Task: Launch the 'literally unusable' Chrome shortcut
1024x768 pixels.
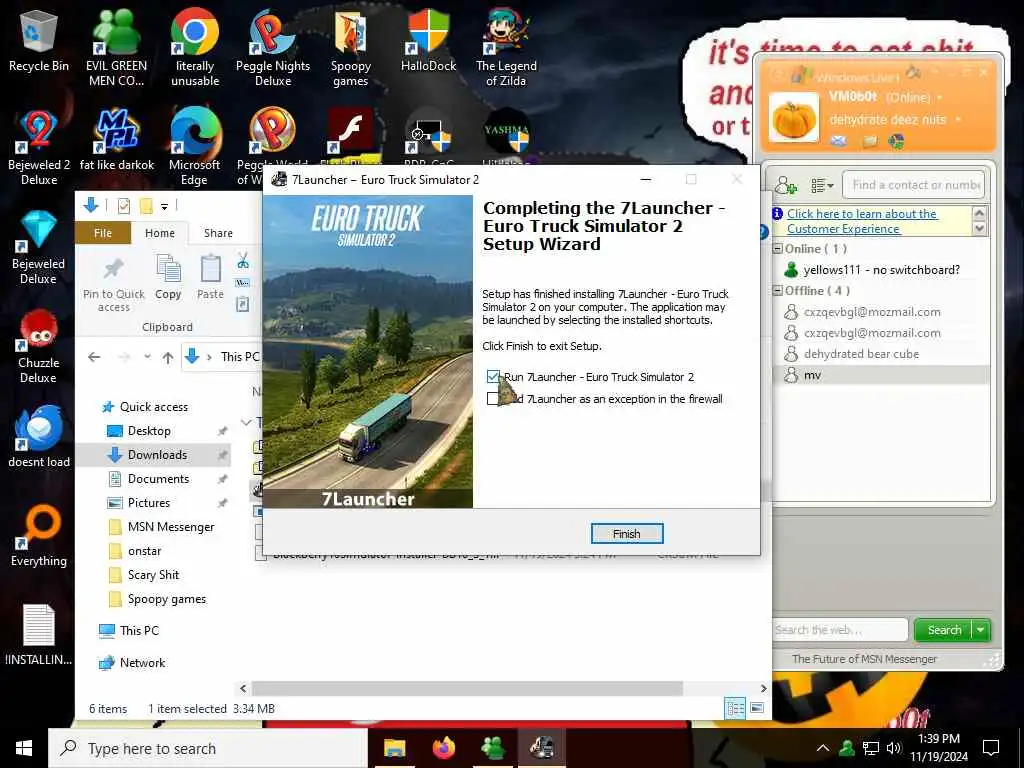Action: pos(195,48)
